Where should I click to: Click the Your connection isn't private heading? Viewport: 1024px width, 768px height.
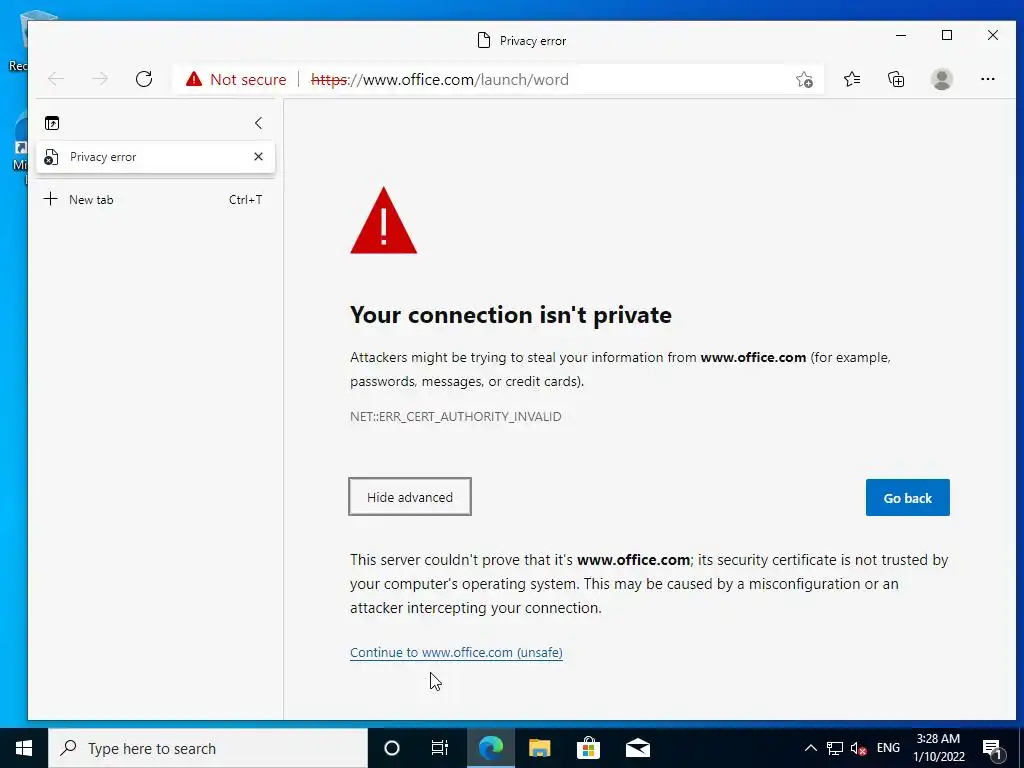pos(511,315)
